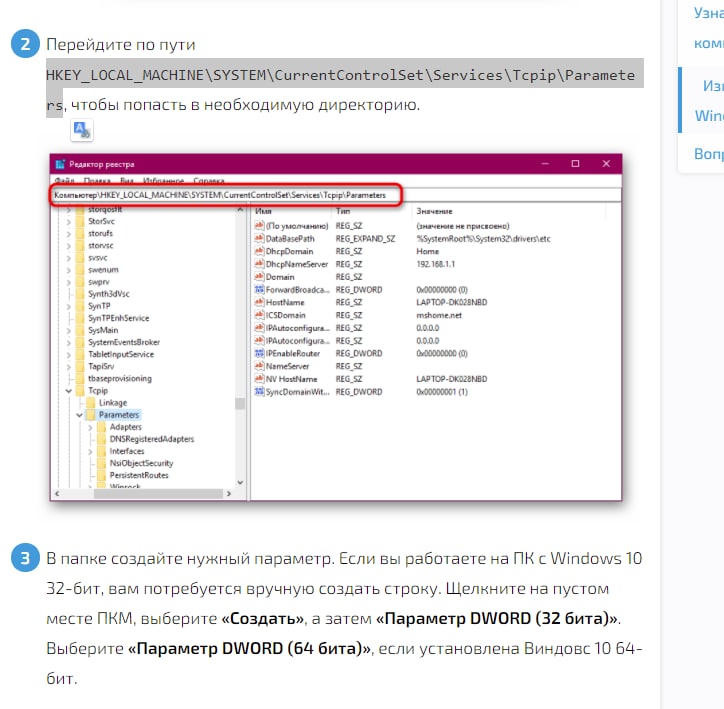This screenshot has height=709, width=724.
Task: Click the folder icon of the StorSvc key
Action: pyautogui.click(x=80, y=221)
